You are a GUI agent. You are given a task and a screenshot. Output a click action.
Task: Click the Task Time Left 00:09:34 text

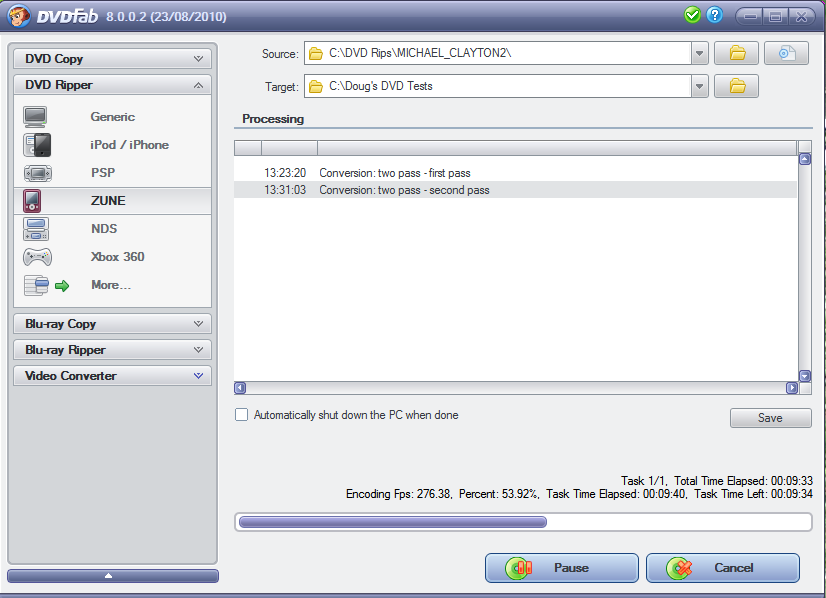[x=753, y=494]
